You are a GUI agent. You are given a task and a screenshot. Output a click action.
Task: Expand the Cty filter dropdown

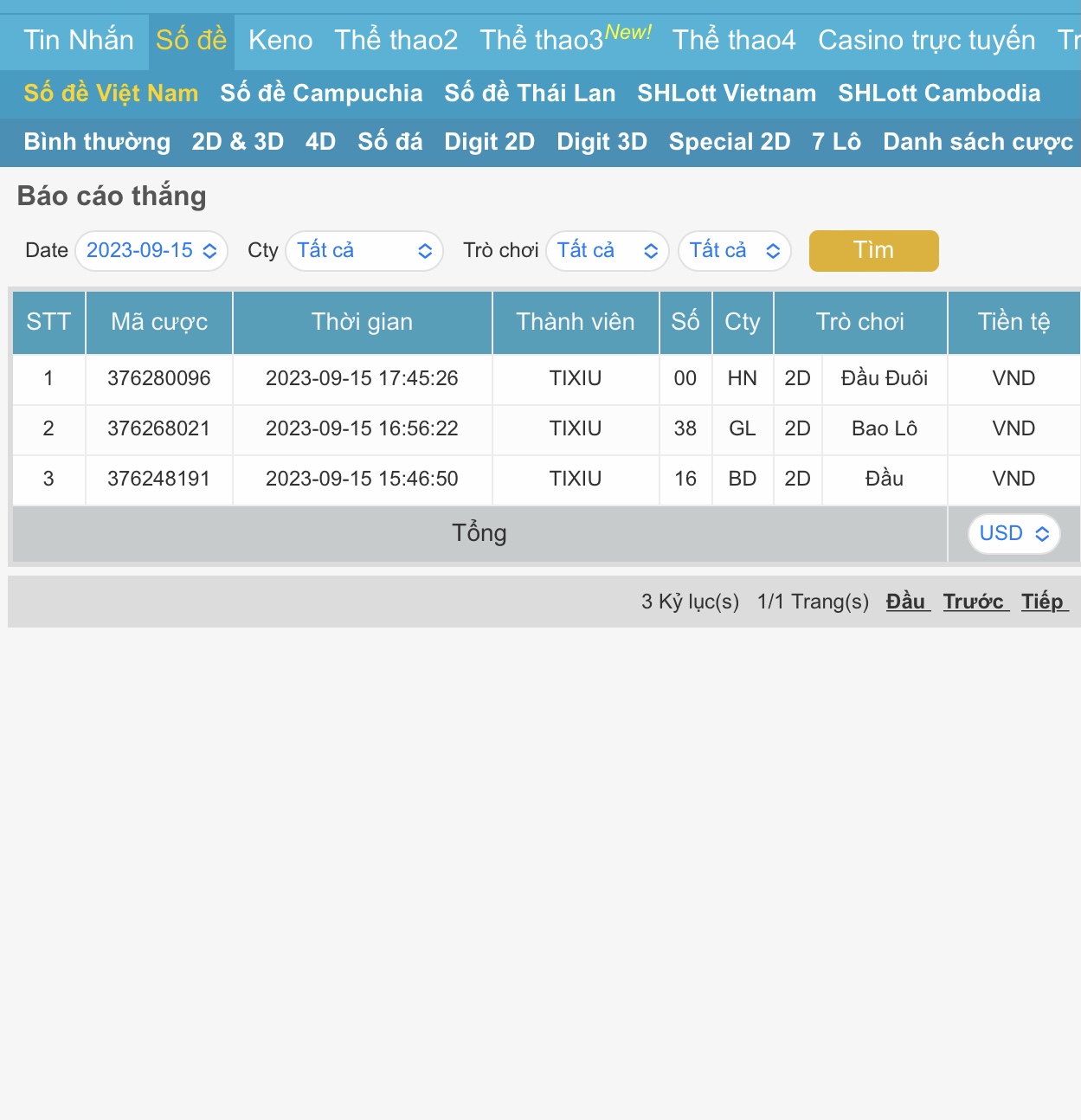[x=364, y=251]
